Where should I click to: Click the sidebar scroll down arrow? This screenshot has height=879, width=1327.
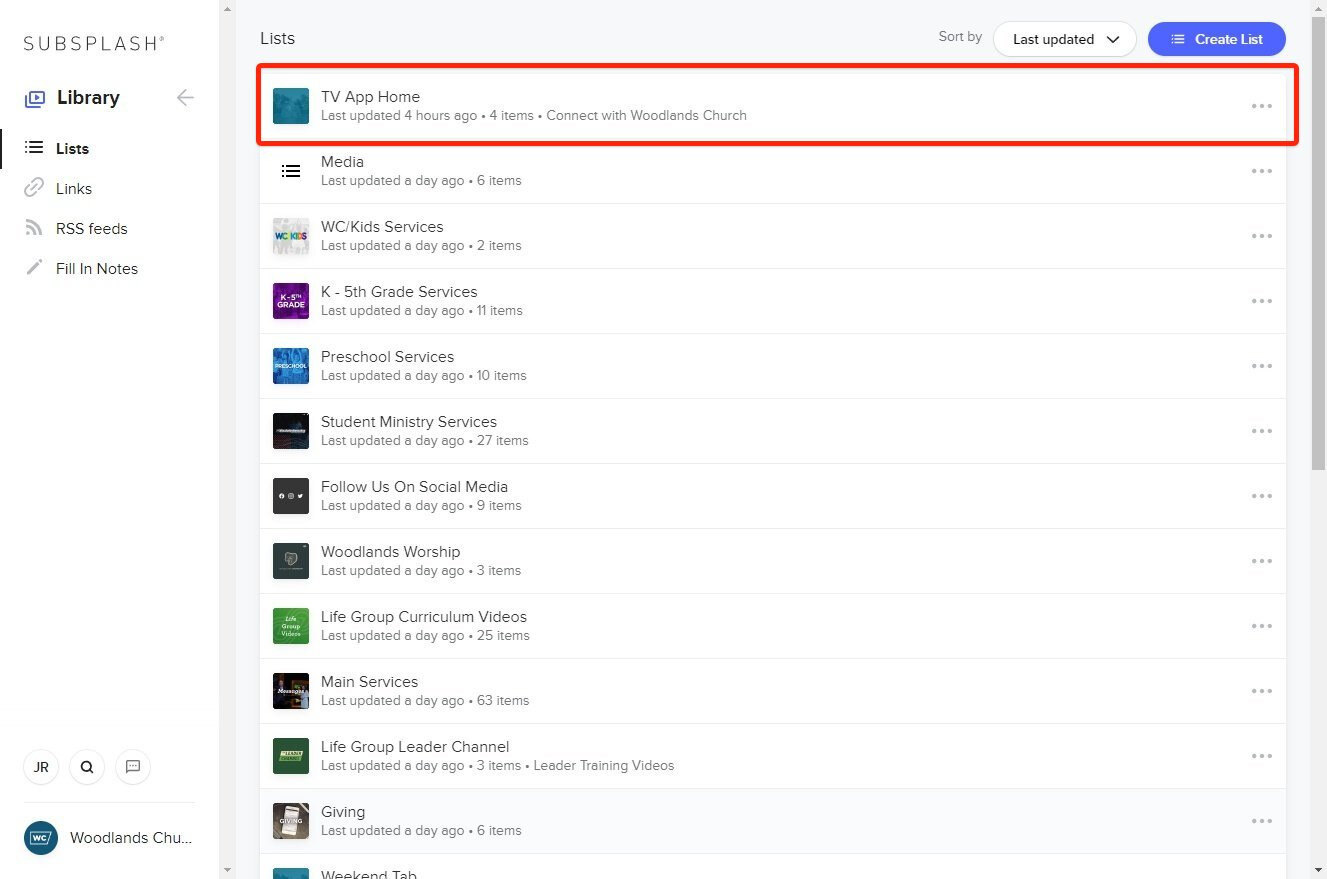point(227,870)
